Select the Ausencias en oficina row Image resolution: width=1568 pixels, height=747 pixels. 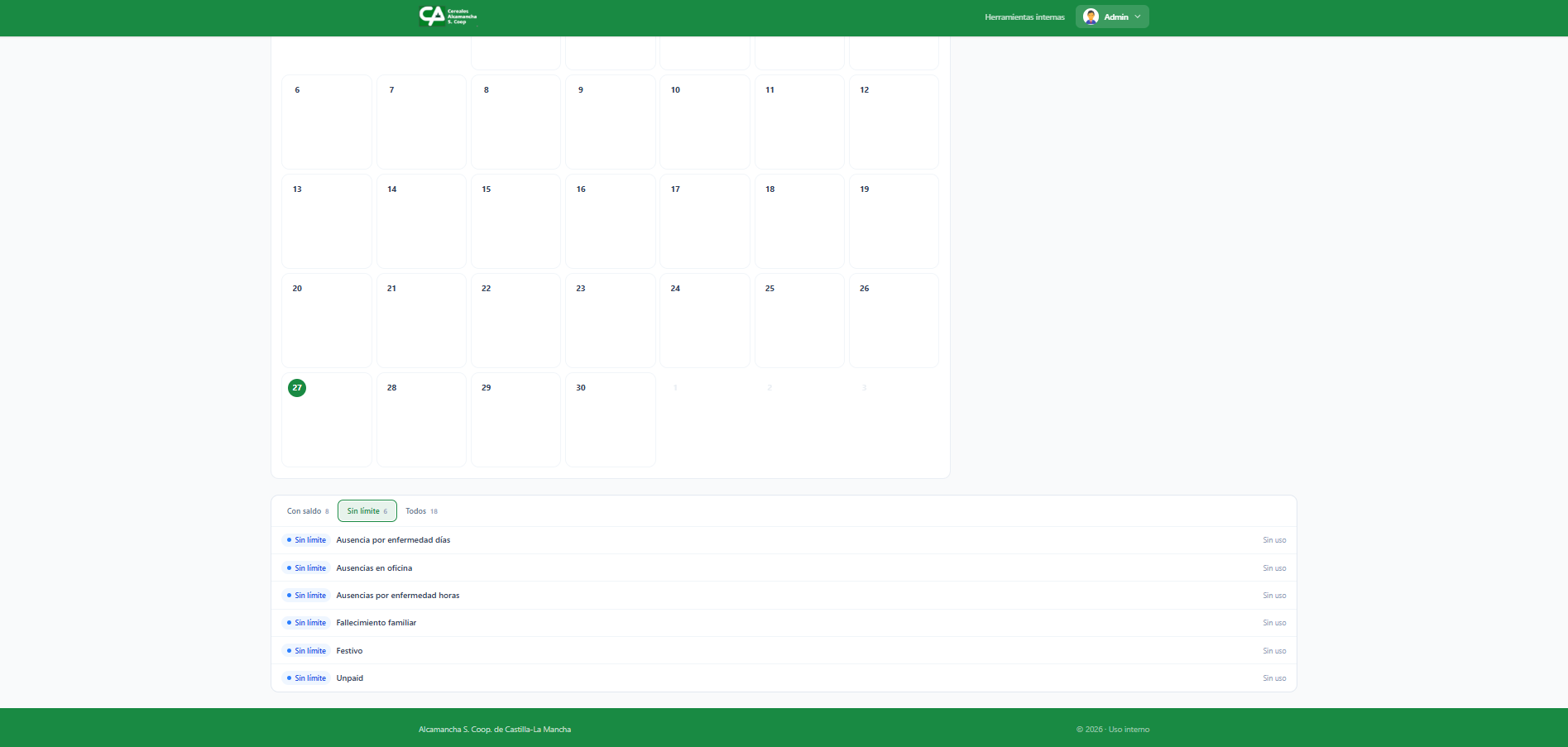(x=374, y=568)
